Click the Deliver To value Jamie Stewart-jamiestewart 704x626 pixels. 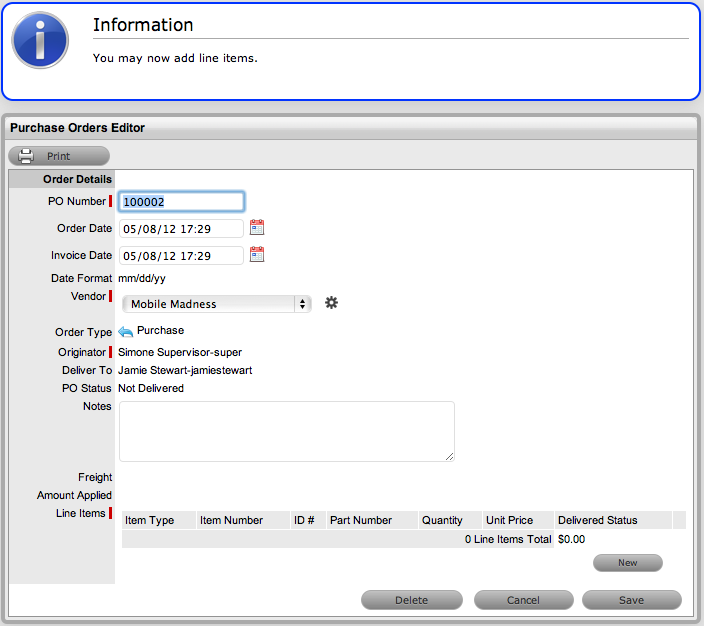(185, 370)
